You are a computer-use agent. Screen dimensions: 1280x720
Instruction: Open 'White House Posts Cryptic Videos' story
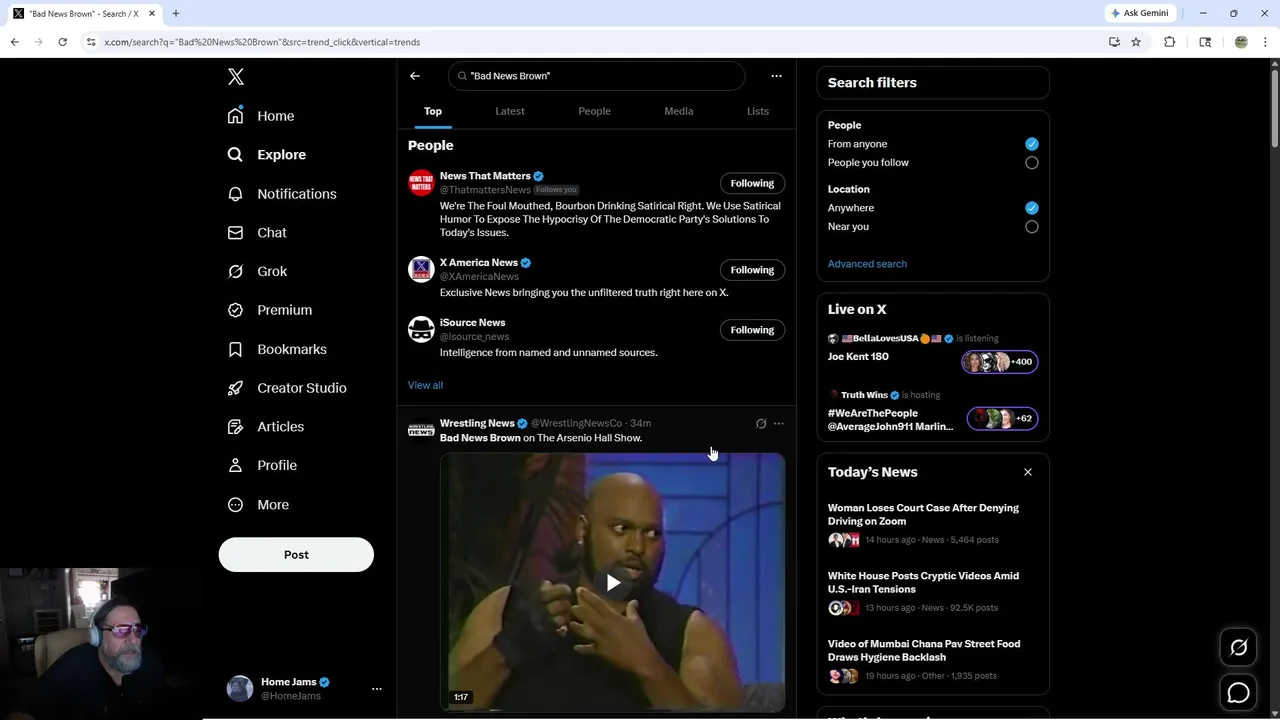(x=923, y=582)
